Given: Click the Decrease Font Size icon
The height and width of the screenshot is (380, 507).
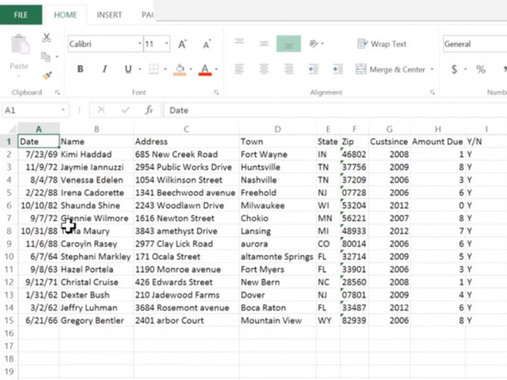Looking at the screenshot, I should point(207,44).
